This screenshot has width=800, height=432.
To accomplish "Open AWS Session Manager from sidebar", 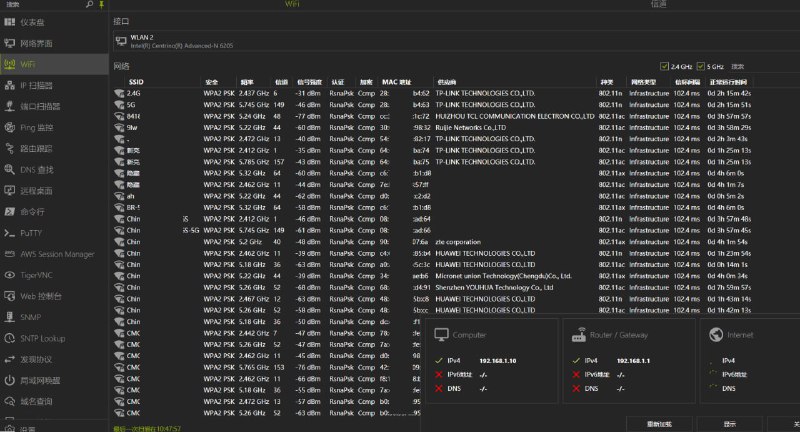I will pyautogui.click(x=9, y=254).
